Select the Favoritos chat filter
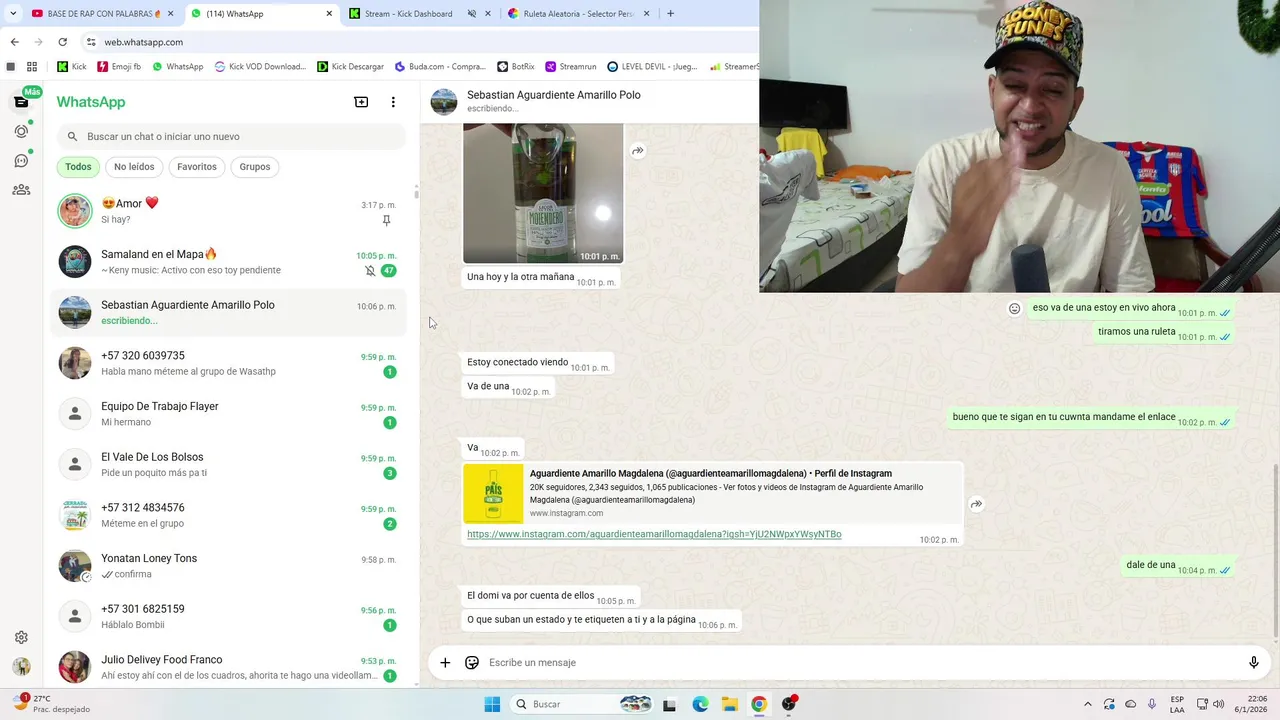Image resolution: width=1280 pixels, height=720 pixels. click(x=197, y=167)
